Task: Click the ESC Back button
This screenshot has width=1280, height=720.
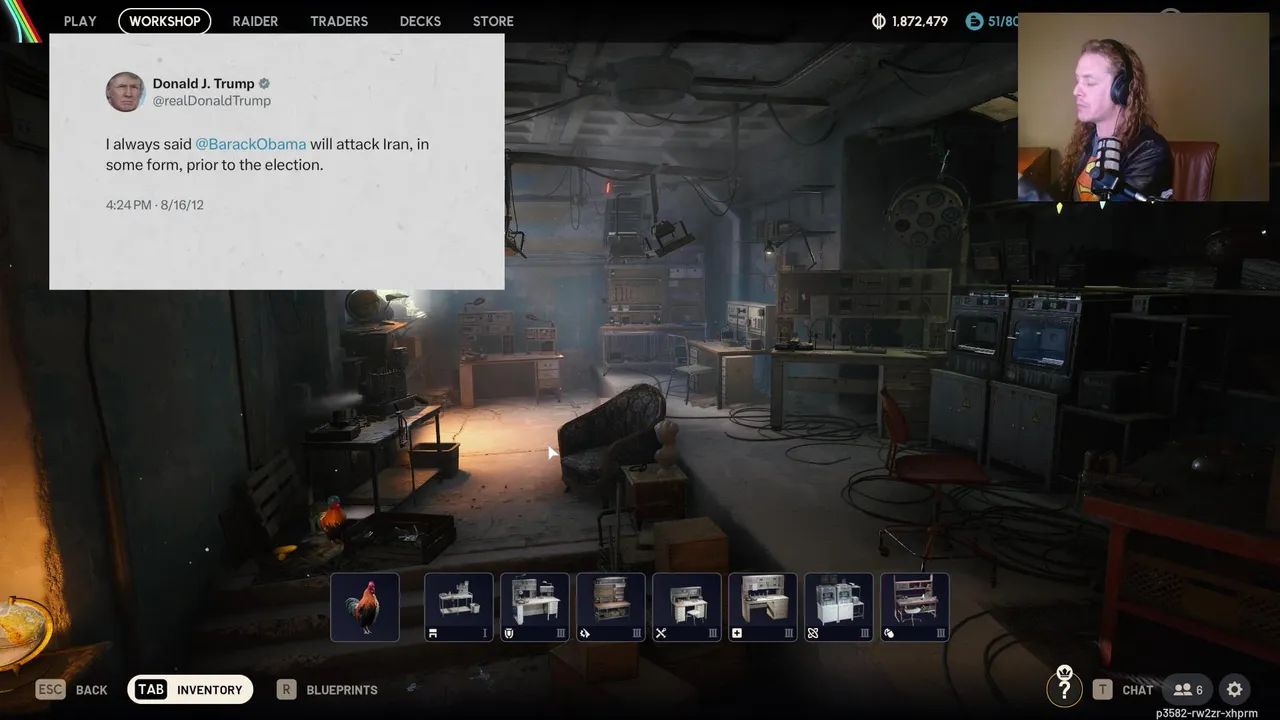Action: click(x=72, y=689)
